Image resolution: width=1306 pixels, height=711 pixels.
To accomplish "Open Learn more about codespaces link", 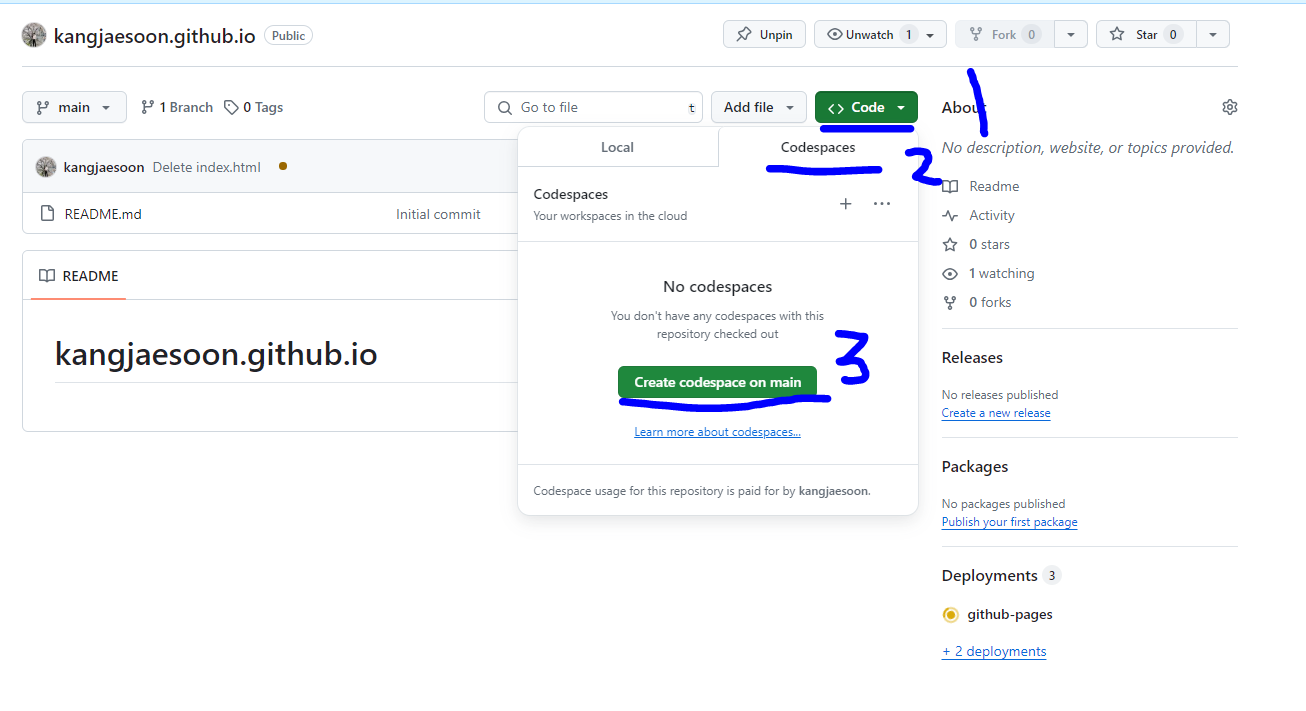I will point(717,432).
